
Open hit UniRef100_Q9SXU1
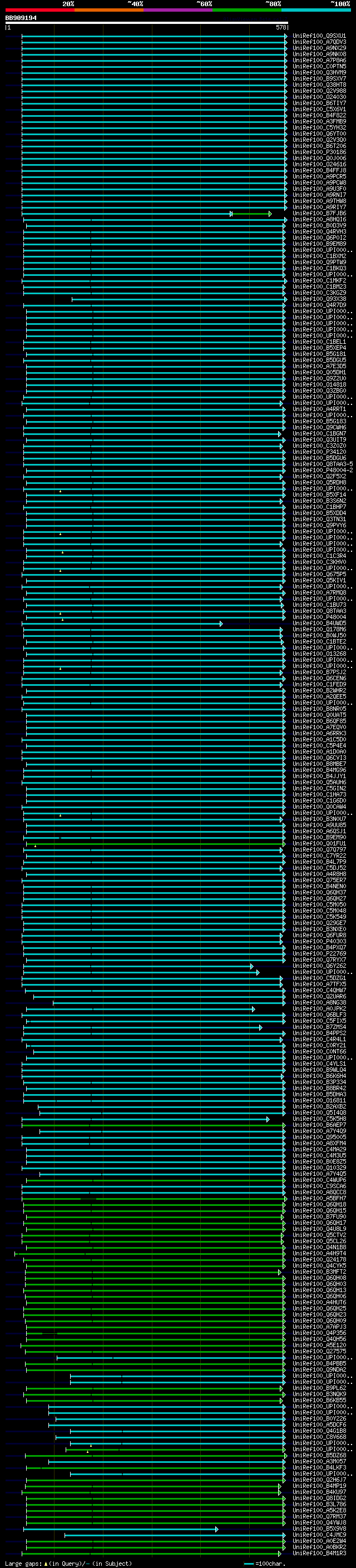[319, 36]
